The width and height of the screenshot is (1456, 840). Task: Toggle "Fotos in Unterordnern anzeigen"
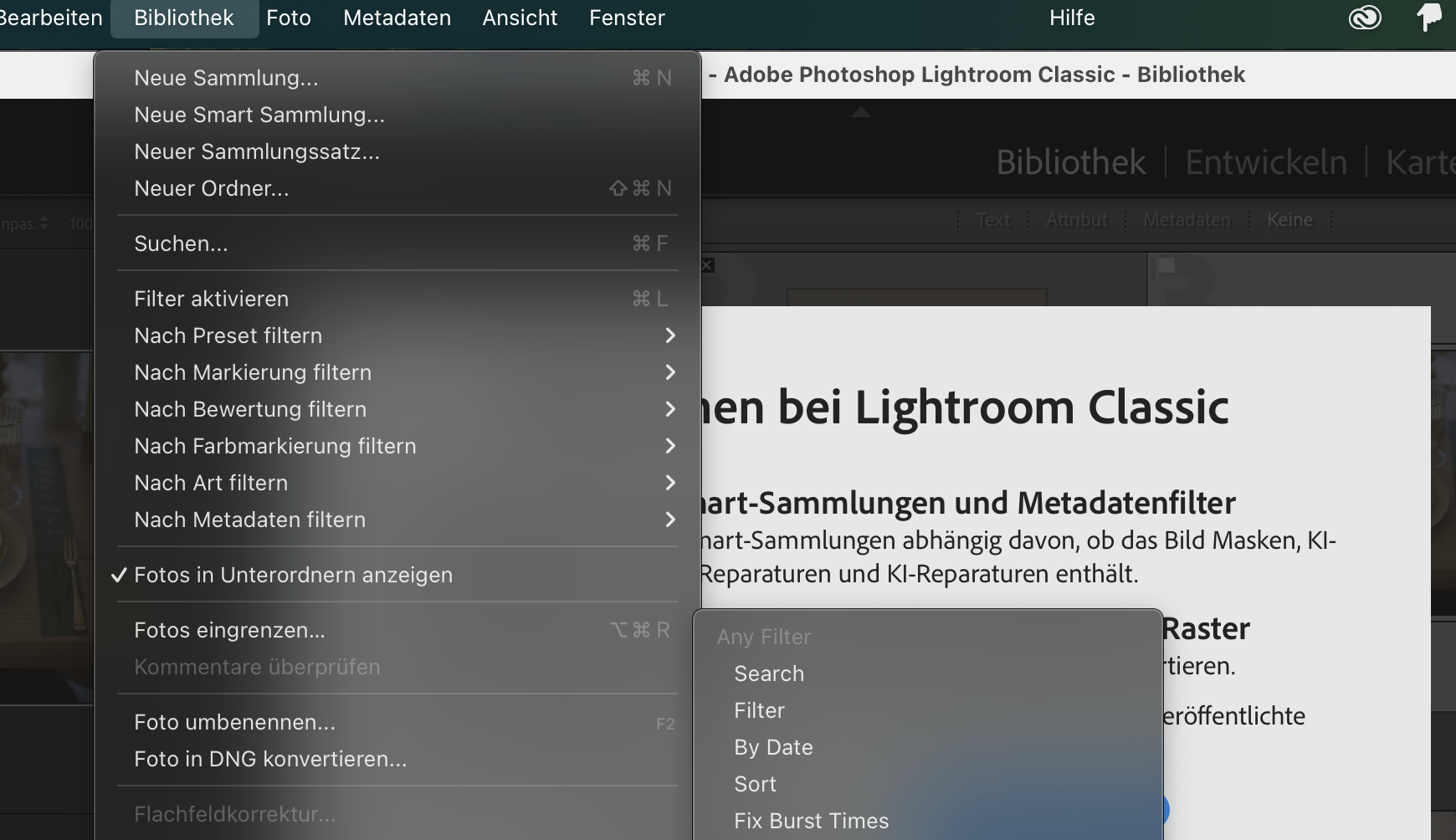coord(295,575)
